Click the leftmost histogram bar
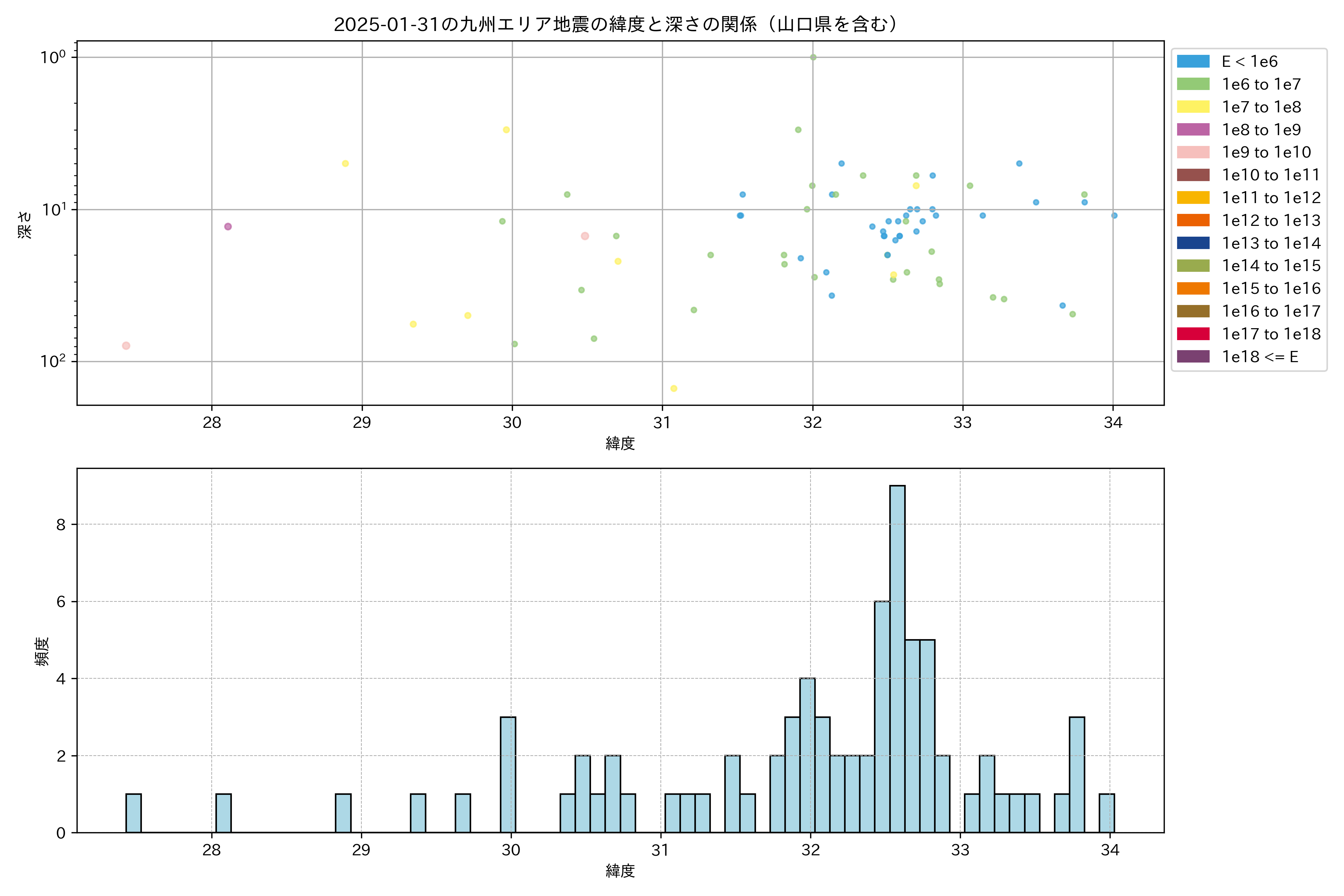This screenshot has width=1344, height=896. point(133,813)
